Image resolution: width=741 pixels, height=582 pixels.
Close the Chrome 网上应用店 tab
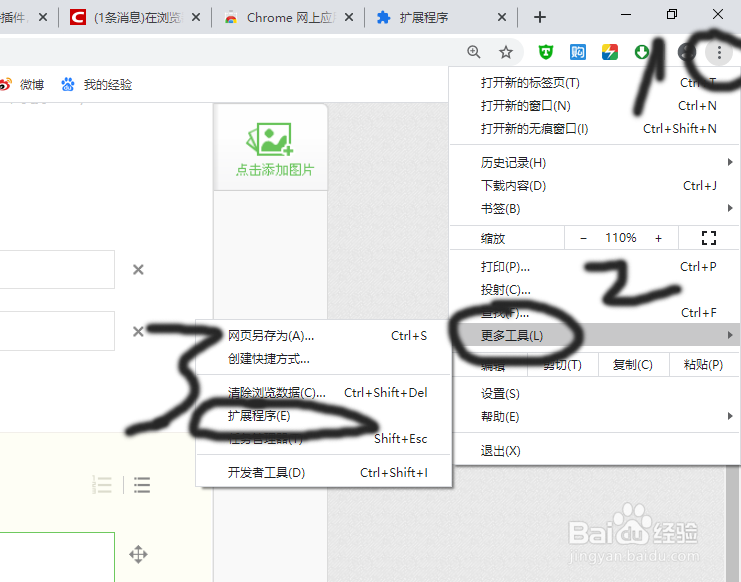pyautogui.click(x=349, y=17)
